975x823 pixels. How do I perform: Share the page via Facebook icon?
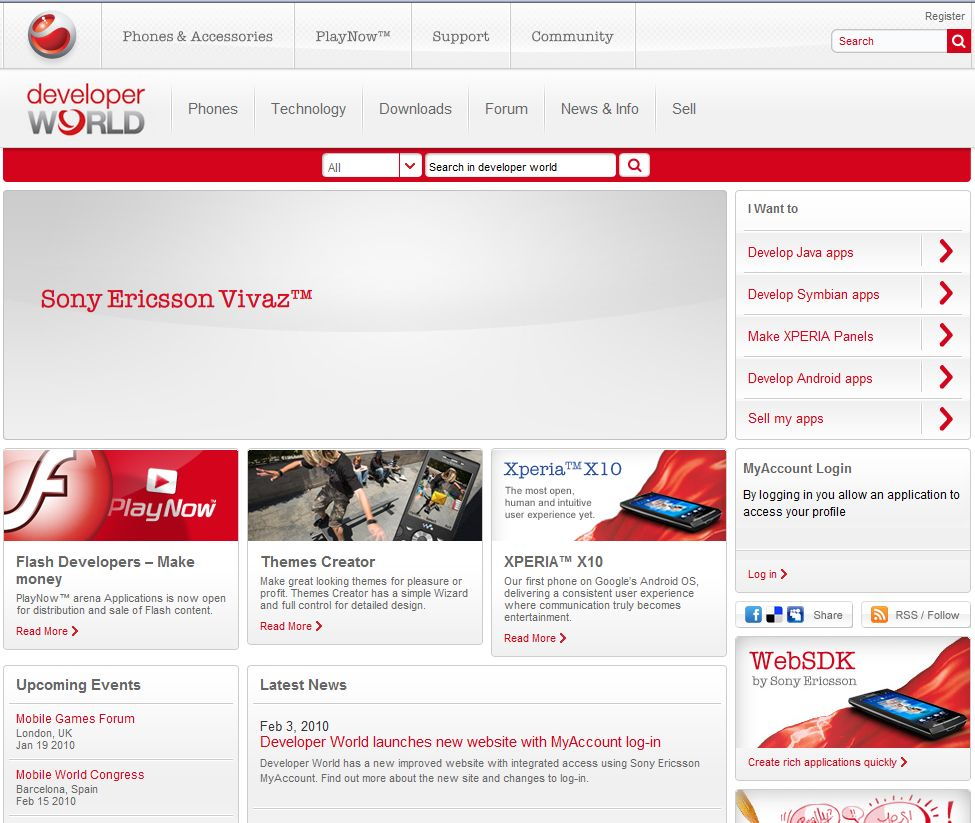(x=753, y=615)
